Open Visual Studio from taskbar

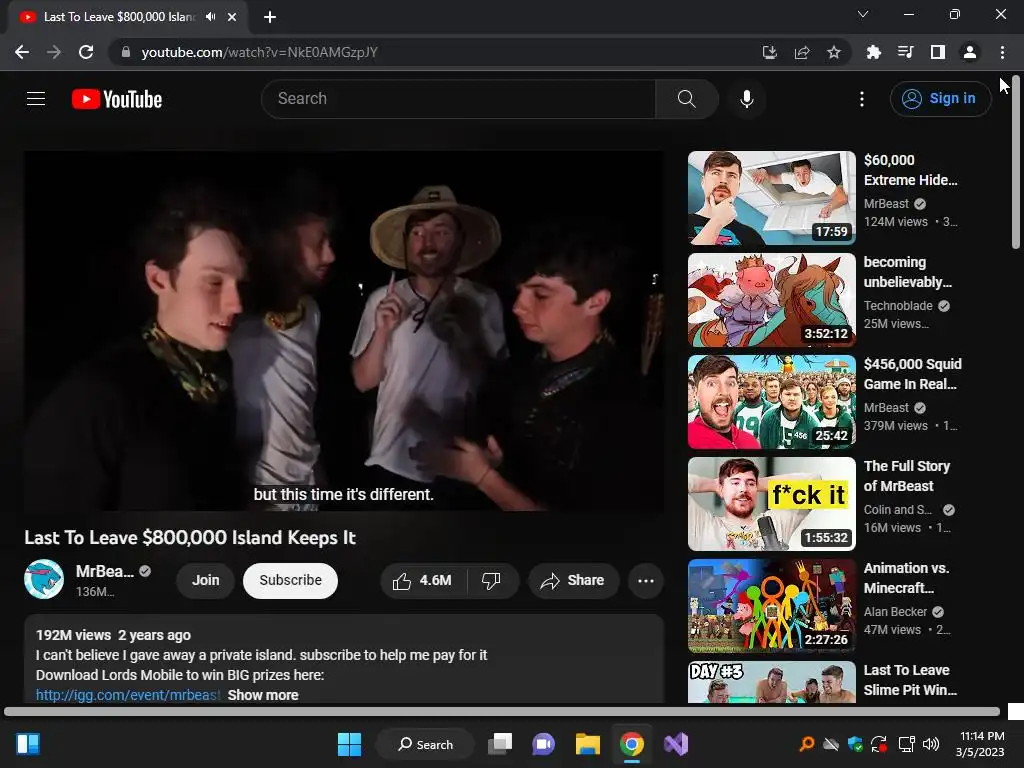click(x=676, y=744)
